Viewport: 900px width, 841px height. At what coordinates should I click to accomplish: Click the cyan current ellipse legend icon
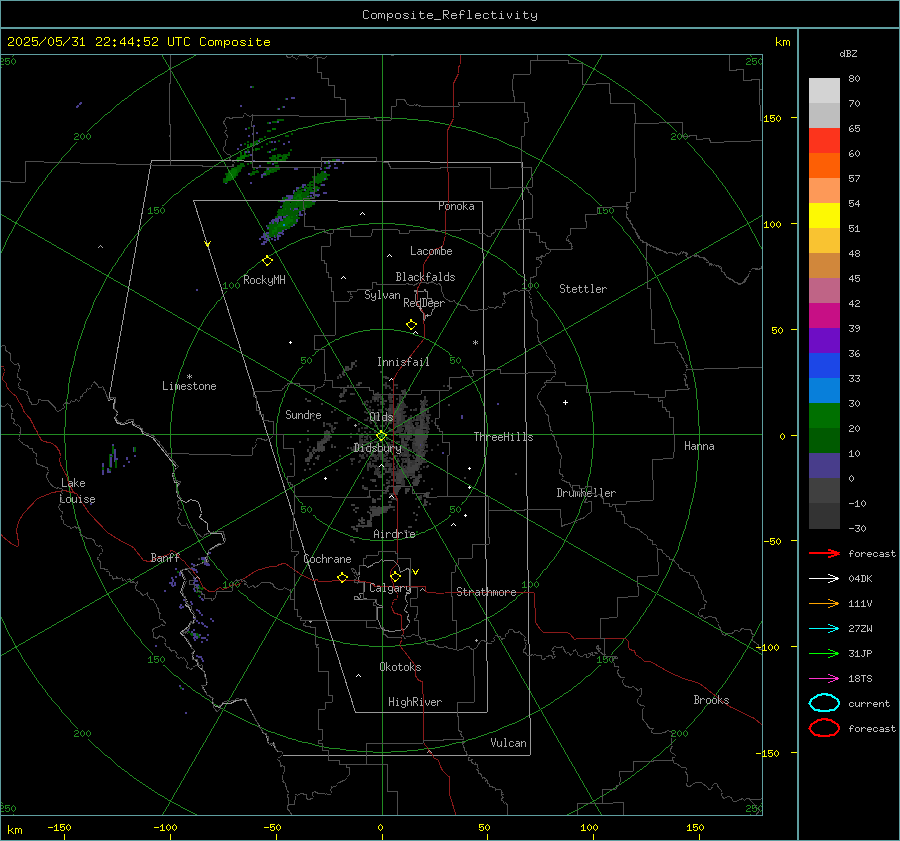pyautogui.click(x=824, y=703)
